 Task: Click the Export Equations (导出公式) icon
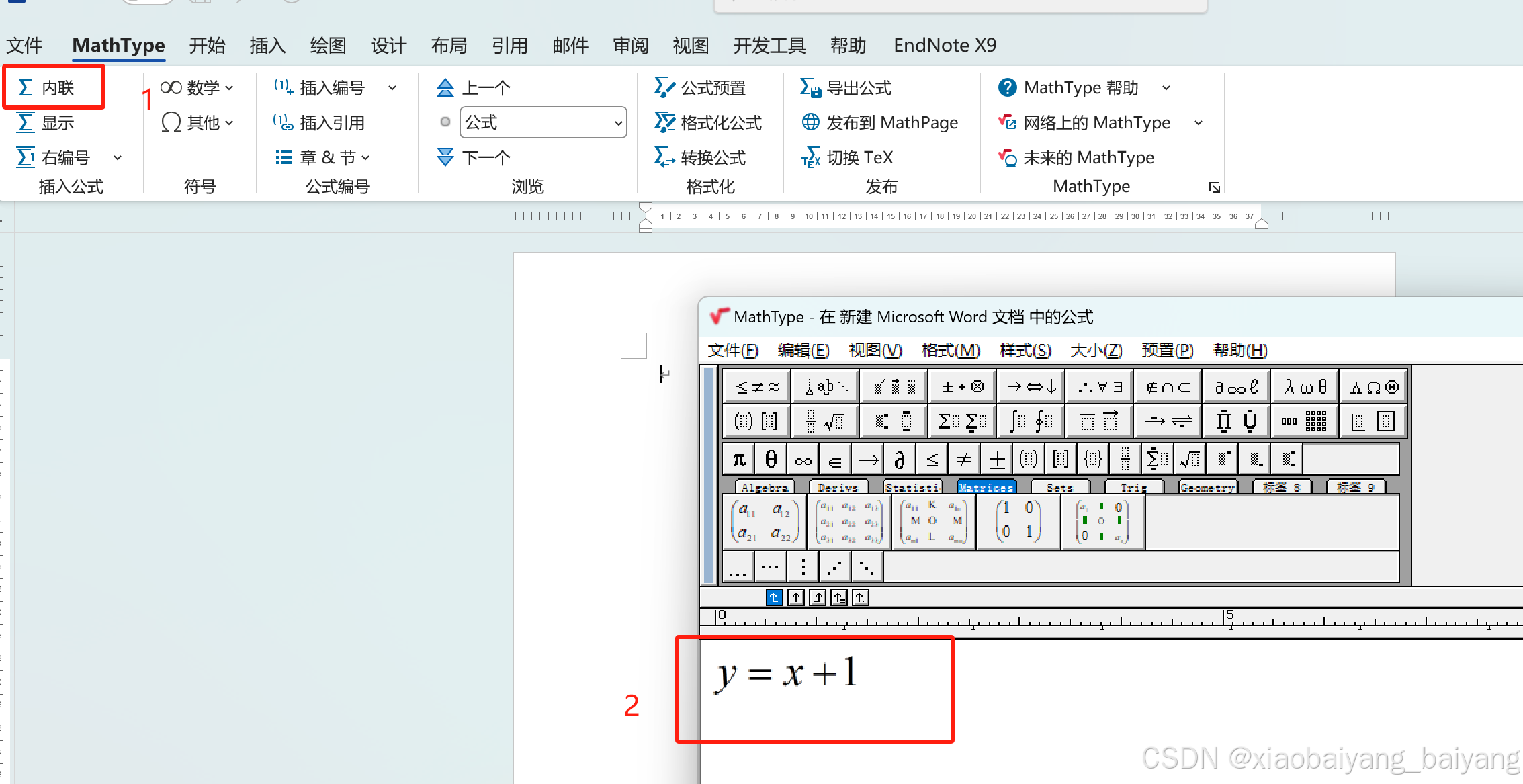[810, 87]
